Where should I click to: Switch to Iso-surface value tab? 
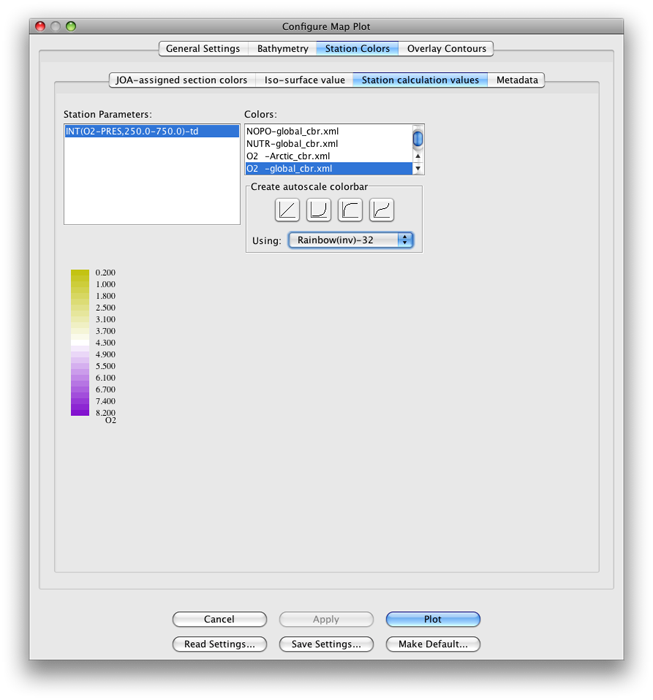click(x=305, y=80)
